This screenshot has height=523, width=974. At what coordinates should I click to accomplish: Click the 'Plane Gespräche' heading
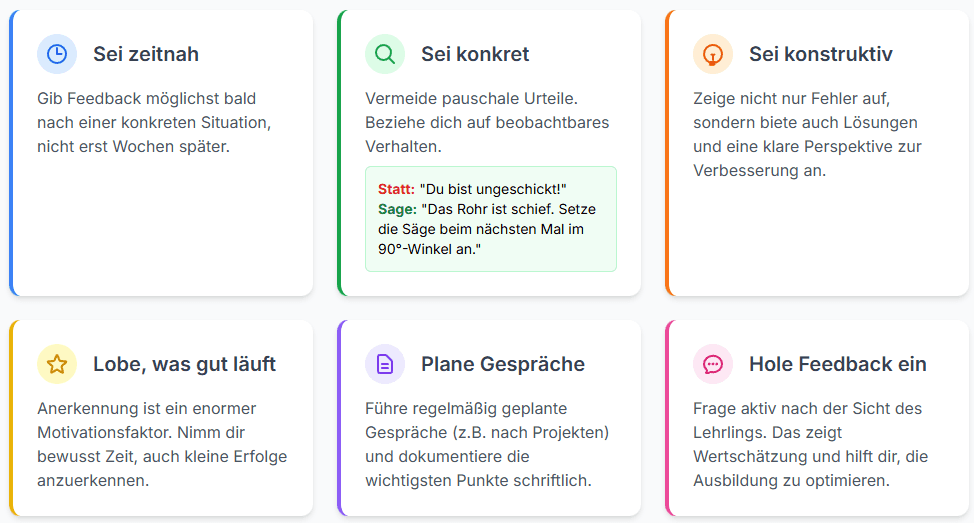point(503,364)
